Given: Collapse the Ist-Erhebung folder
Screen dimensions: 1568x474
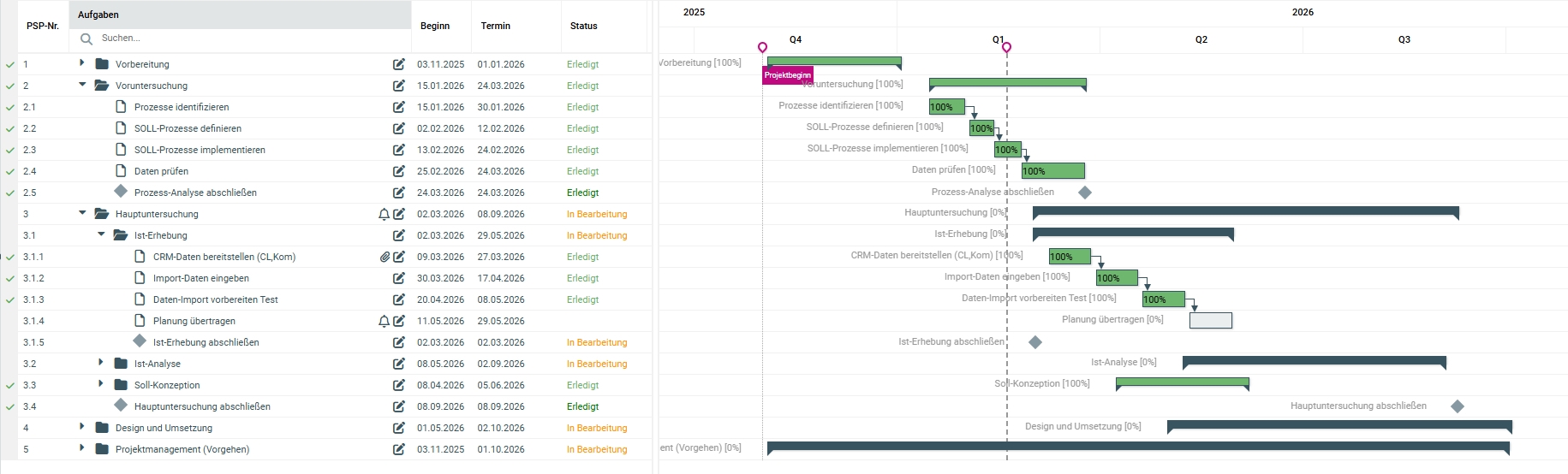Looking at the screenshot, I should tap(101, 234).
